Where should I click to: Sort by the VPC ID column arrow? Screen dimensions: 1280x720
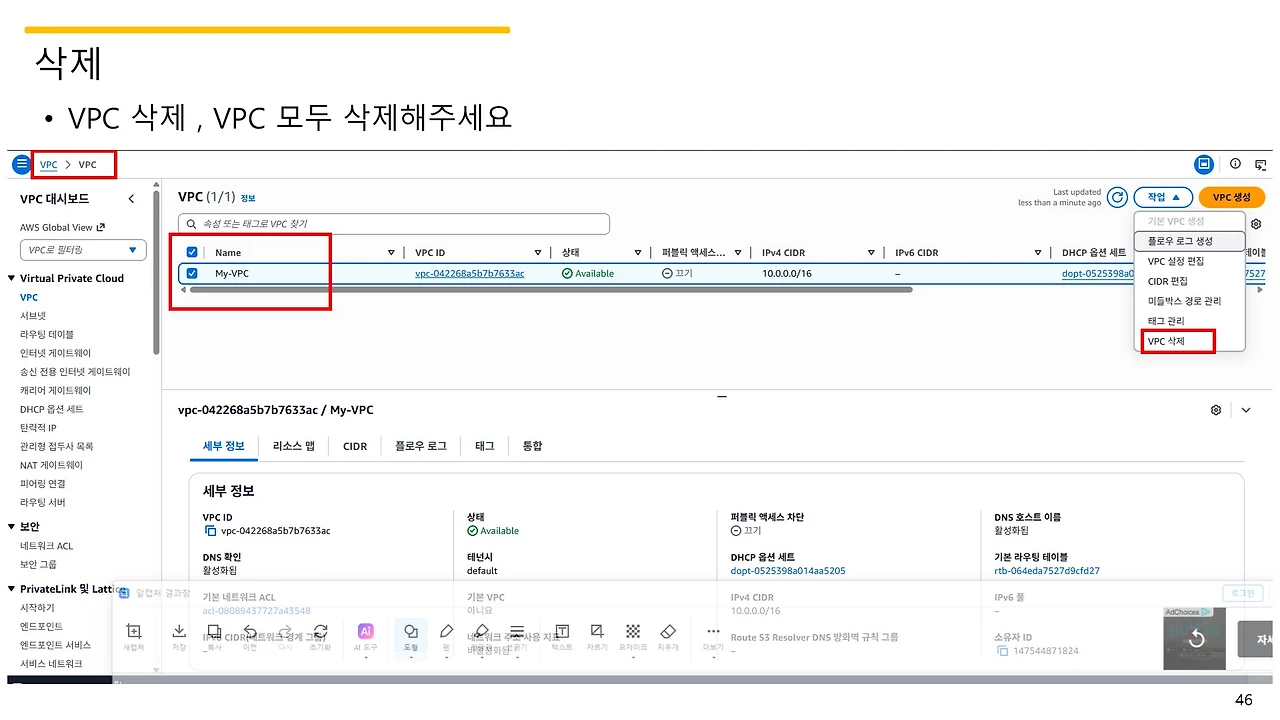point(538,253)
